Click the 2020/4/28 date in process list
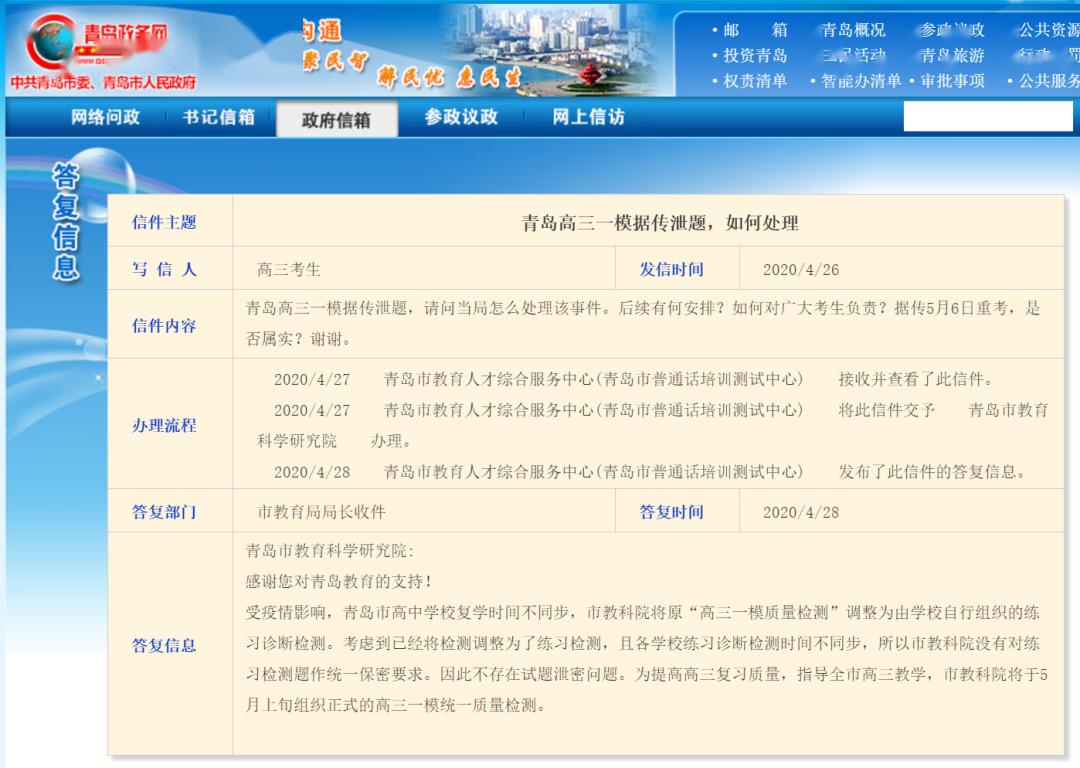This screenshot has width=1080, height=768. (x=312, y=473)
